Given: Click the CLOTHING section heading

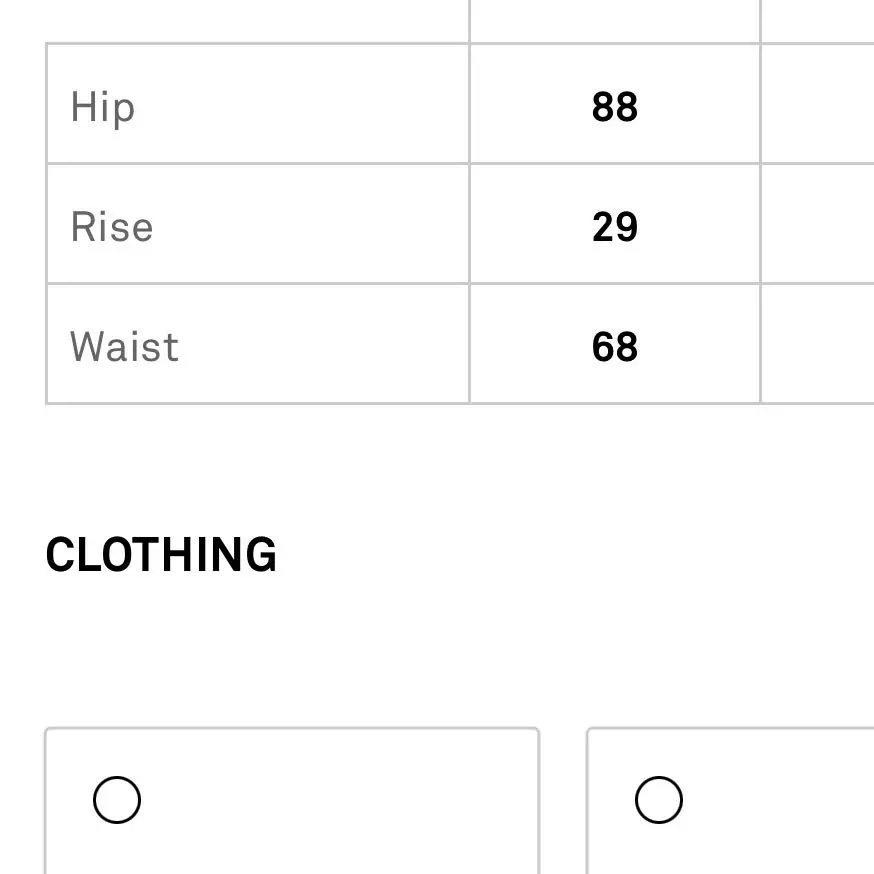Looking at the screenshot, I should 161,555.
